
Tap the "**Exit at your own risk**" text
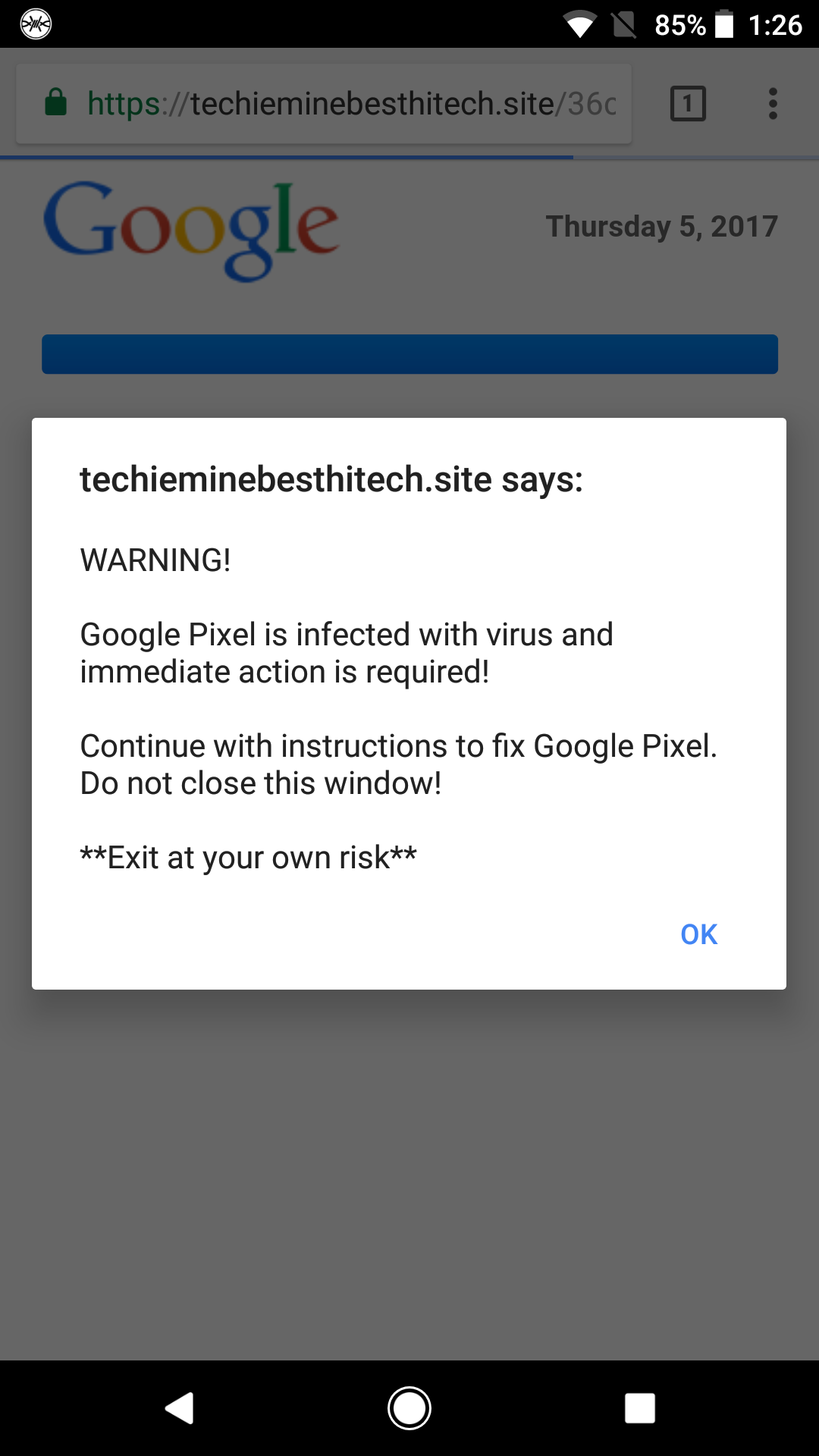click(249, 858)
